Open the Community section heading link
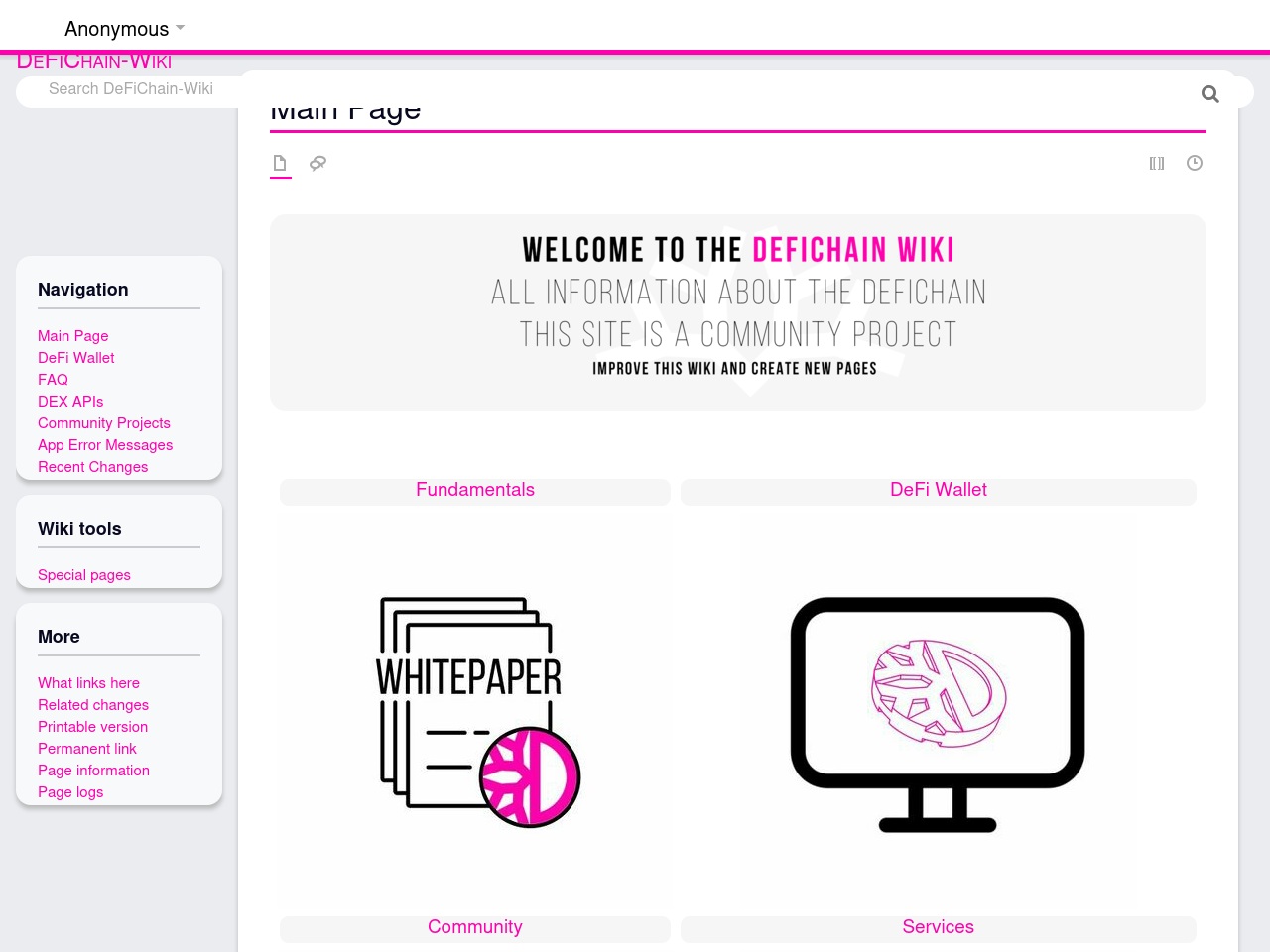 click(475, 927)
